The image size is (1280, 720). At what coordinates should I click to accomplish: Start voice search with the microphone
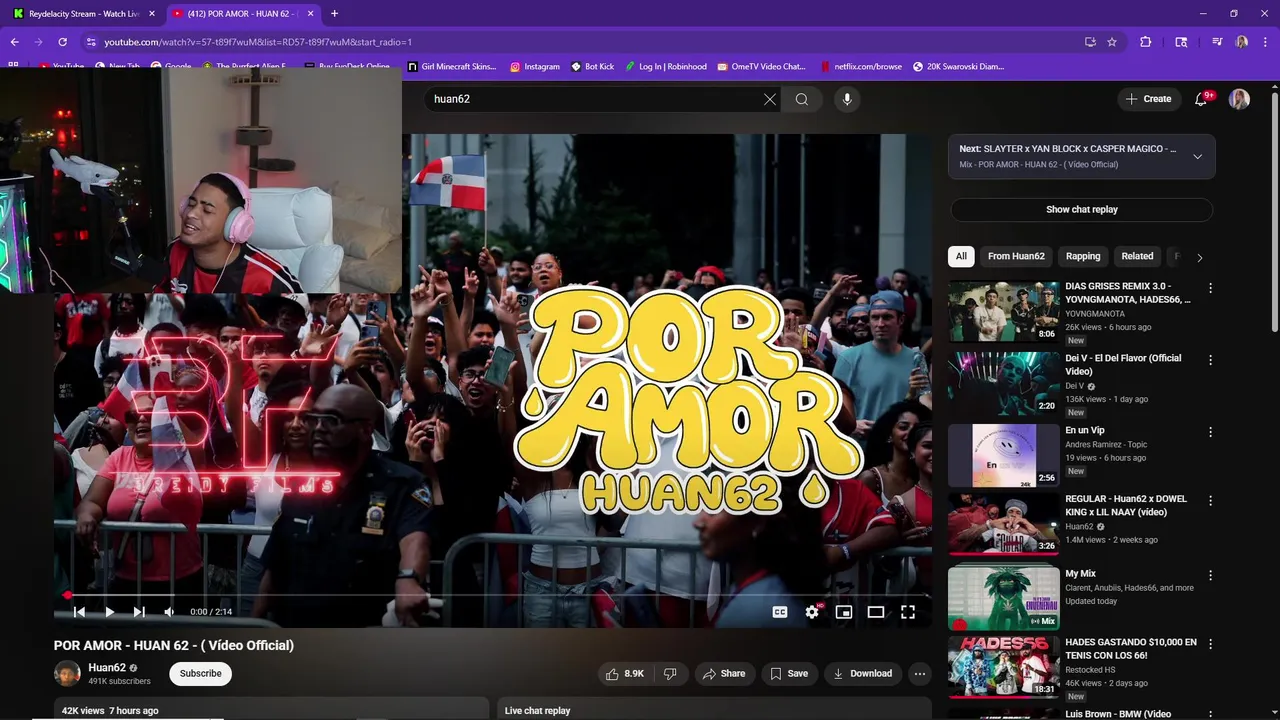[x=847, y=99]
